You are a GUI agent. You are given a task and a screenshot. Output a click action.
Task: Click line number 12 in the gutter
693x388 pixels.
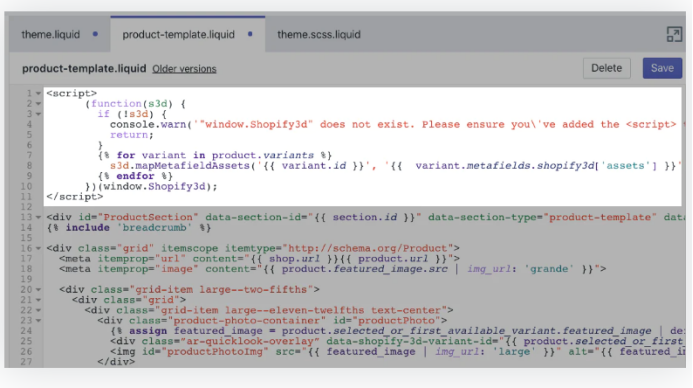point(26,207)
